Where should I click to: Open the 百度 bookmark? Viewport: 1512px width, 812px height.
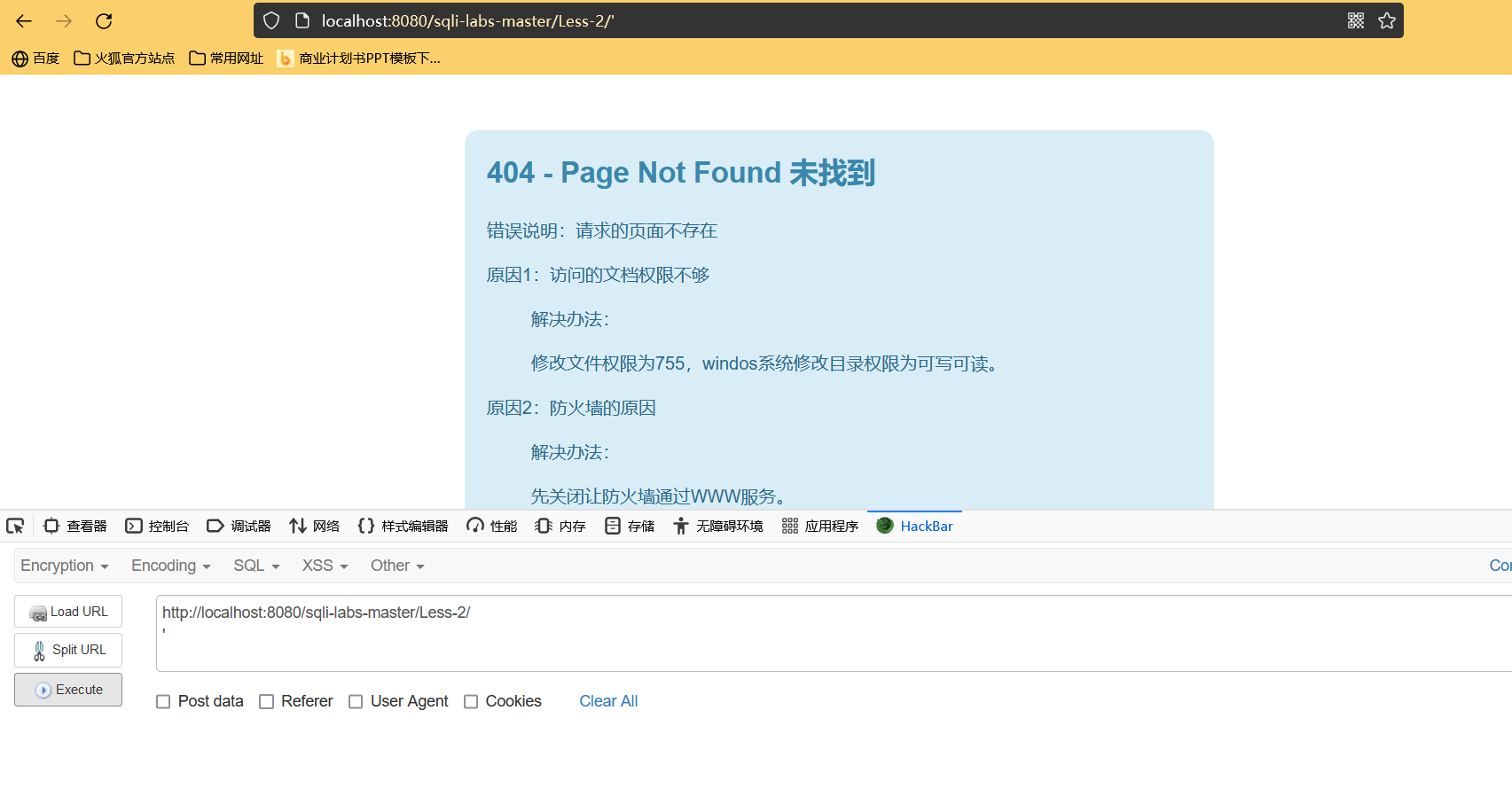[x=35, y=59]
